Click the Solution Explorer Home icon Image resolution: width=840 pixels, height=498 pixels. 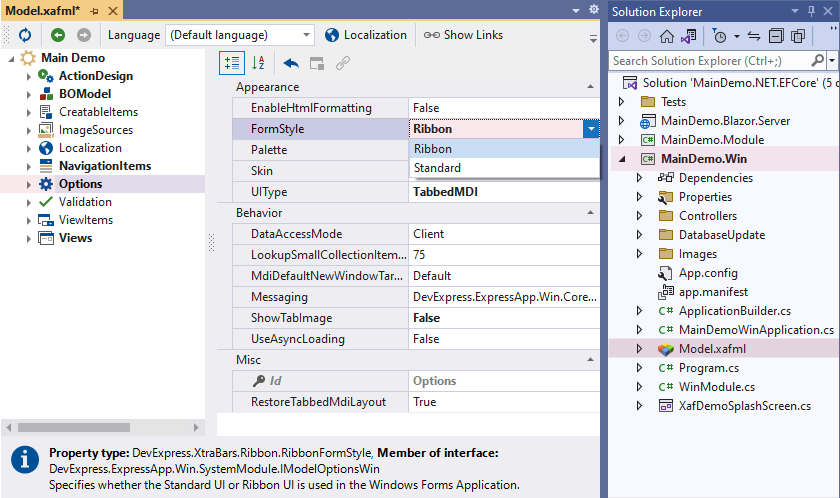pyautogui.click(x=666, y=36)
